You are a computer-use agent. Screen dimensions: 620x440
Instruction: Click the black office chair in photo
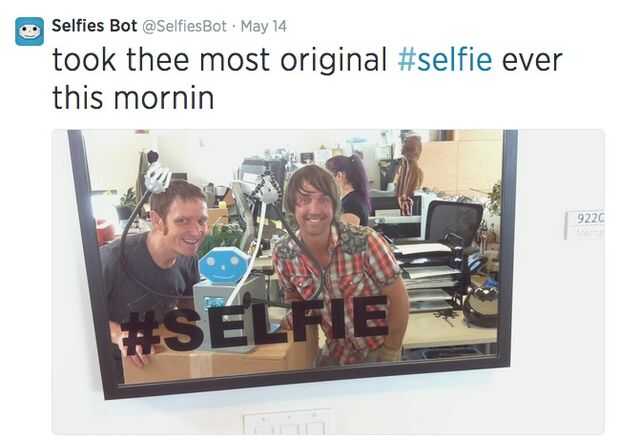pyautogui.click(x=456, y=222)
